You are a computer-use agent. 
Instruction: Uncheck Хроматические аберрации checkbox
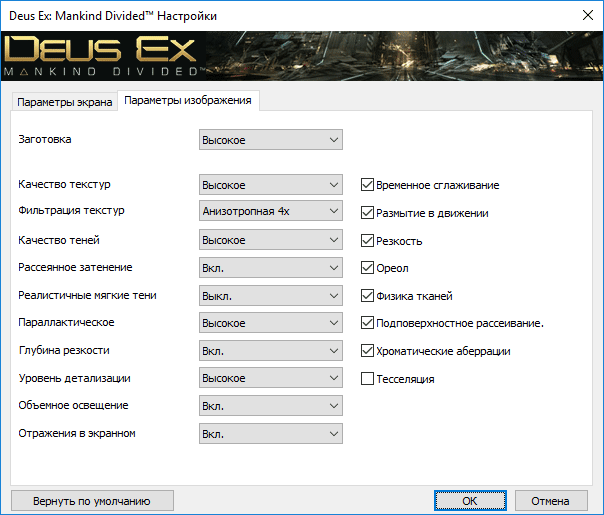tap(367, 351)
